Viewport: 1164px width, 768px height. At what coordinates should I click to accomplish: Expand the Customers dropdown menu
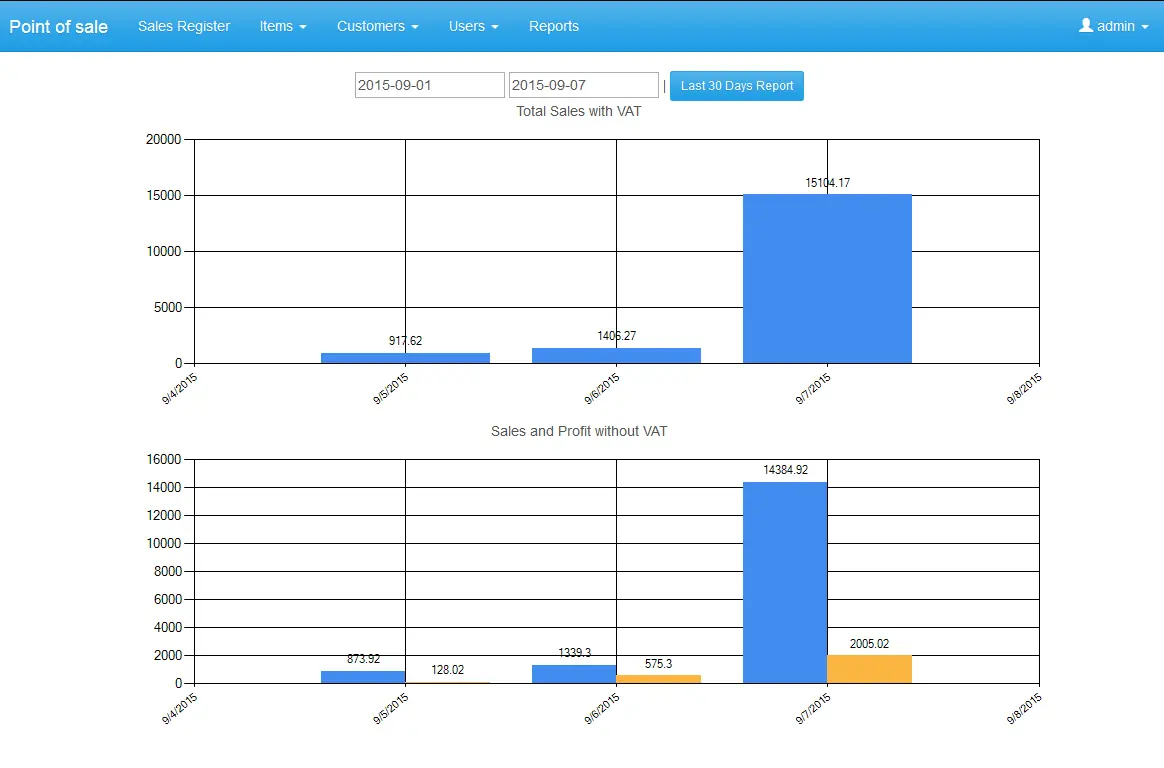pyautogui.click(x=377, y=26)
